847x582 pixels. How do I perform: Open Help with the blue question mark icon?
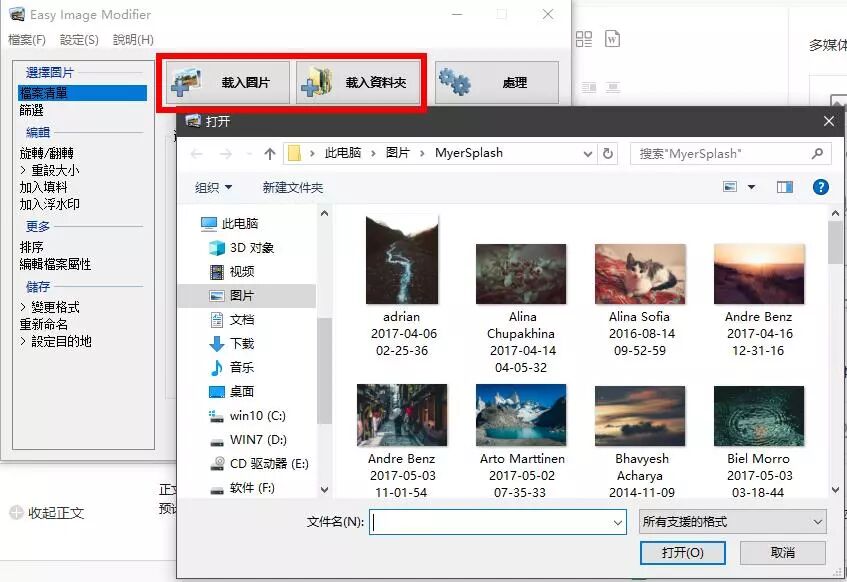(820, 186)
